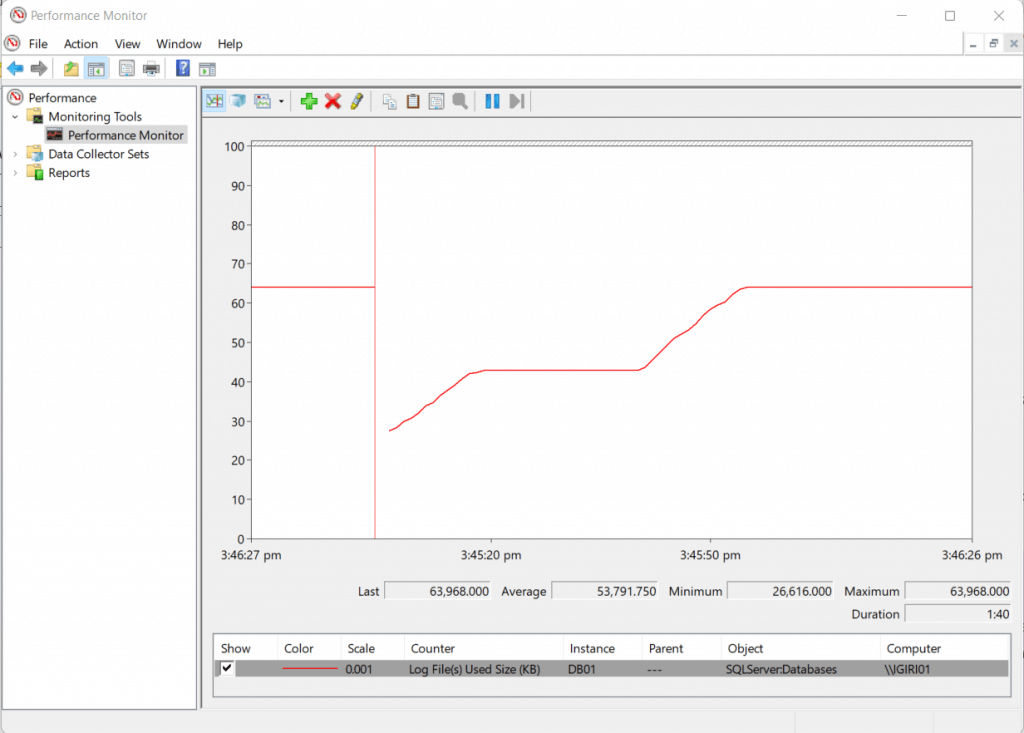Collapse the Monitoring Tools tree node
This screenshot has width=1024, height=733.
click(15, 117)
